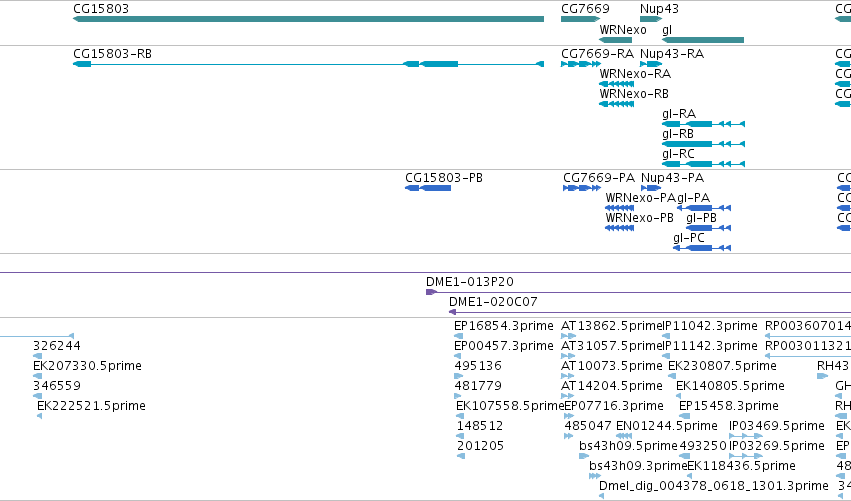851x501 pixels.
Task: Click the DME1-020C07 clone label
Action: tap(493, 302)
